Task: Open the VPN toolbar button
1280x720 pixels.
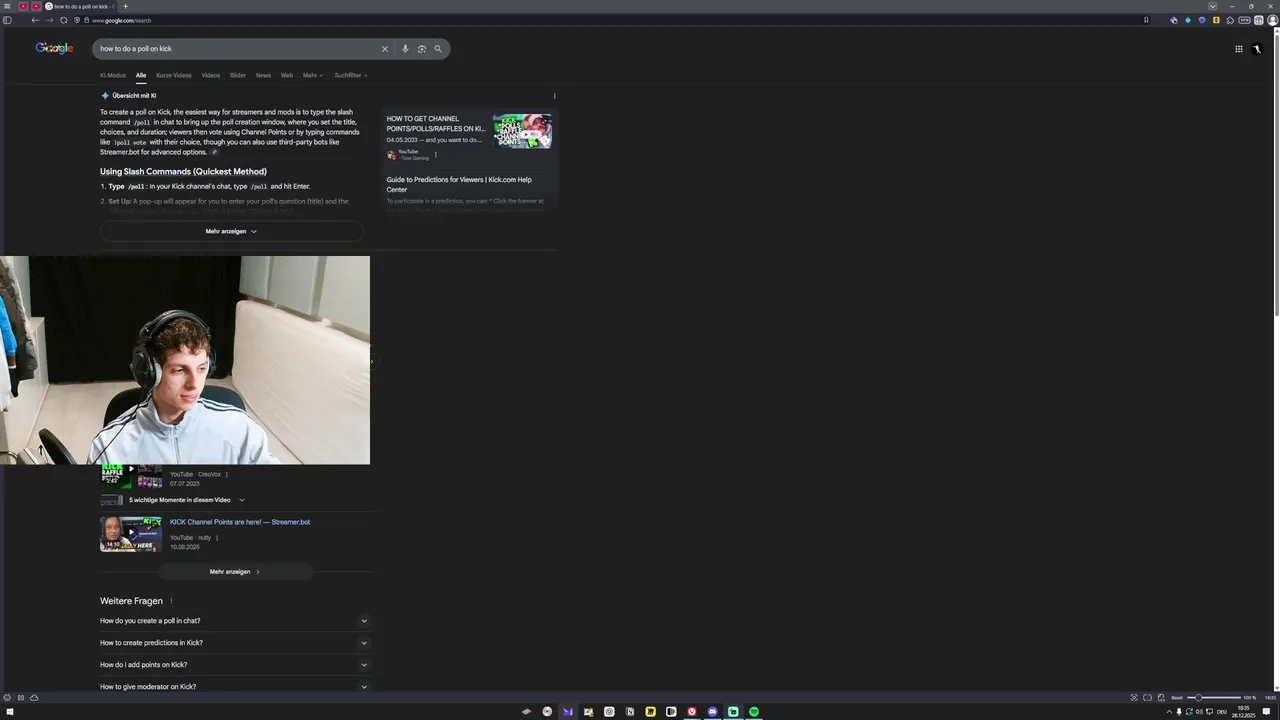Action: 1245,20
